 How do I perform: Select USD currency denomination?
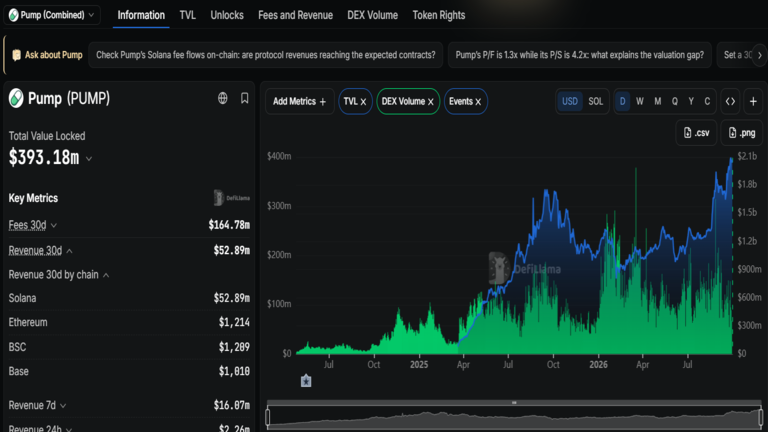(x=570, y=101)
